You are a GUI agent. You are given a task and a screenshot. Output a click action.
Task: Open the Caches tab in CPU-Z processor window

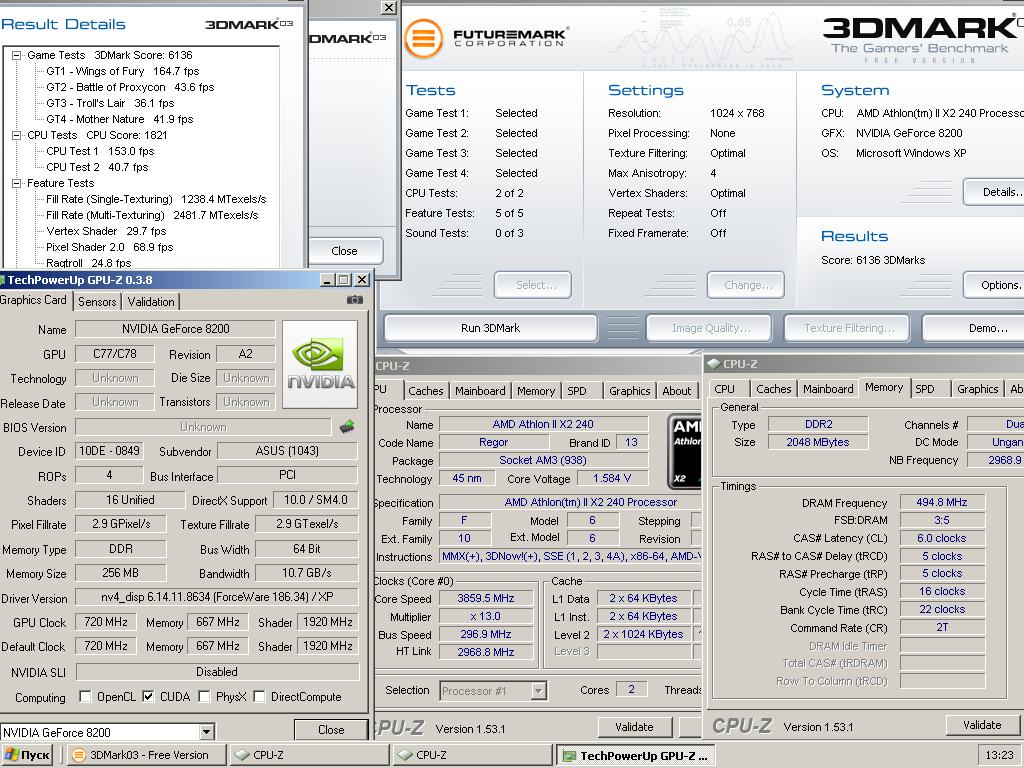pyautogui.click(x=426, y=391)
